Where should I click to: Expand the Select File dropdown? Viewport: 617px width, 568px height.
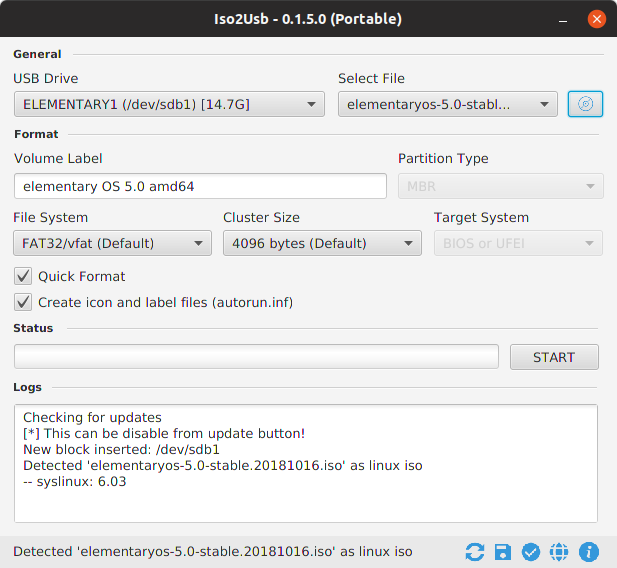click(447, 104)
